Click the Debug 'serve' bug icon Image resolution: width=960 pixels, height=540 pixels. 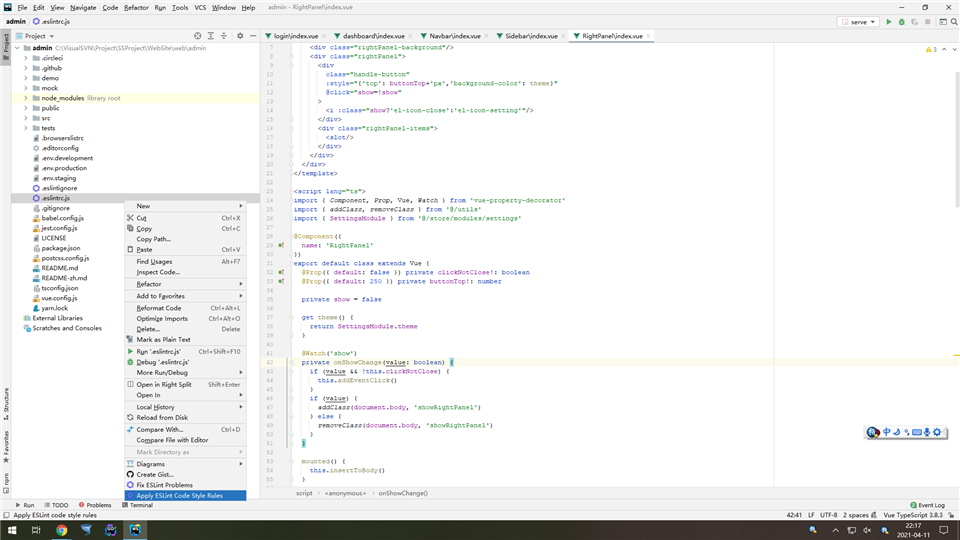(901, 21)
